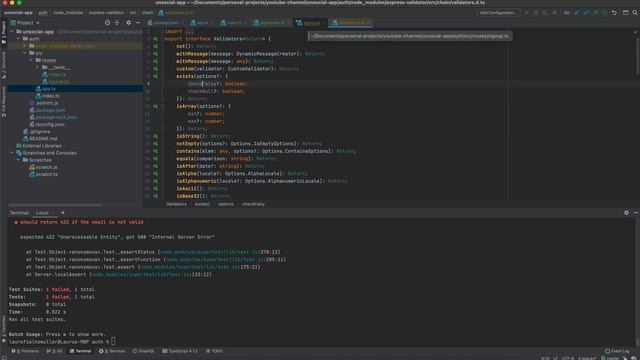Collapse the unsocial-app root folder
The image size is (640, 360).
[x=12, y=31]
